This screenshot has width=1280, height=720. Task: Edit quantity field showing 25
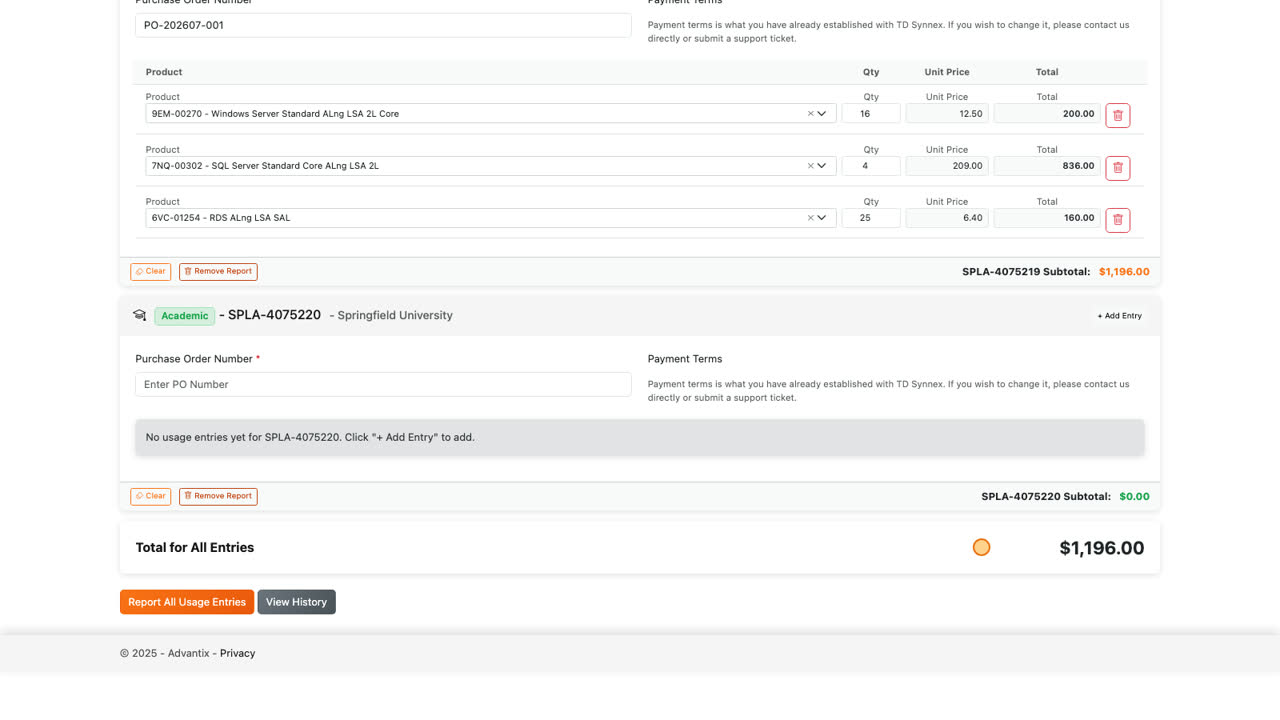pyautogui.click(x=871, y=218)
